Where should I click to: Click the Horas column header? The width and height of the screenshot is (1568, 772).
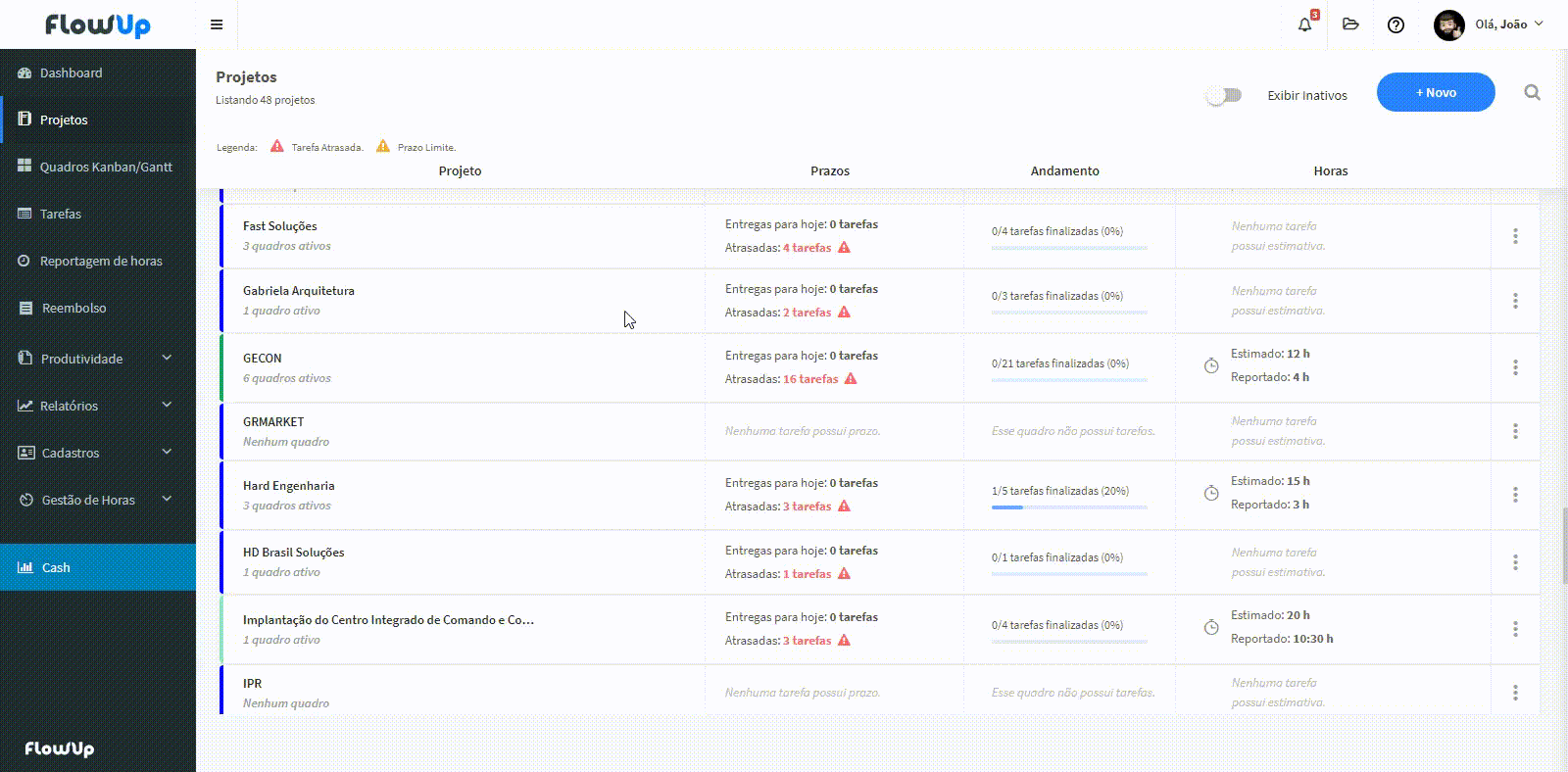tap(1331, 170)
